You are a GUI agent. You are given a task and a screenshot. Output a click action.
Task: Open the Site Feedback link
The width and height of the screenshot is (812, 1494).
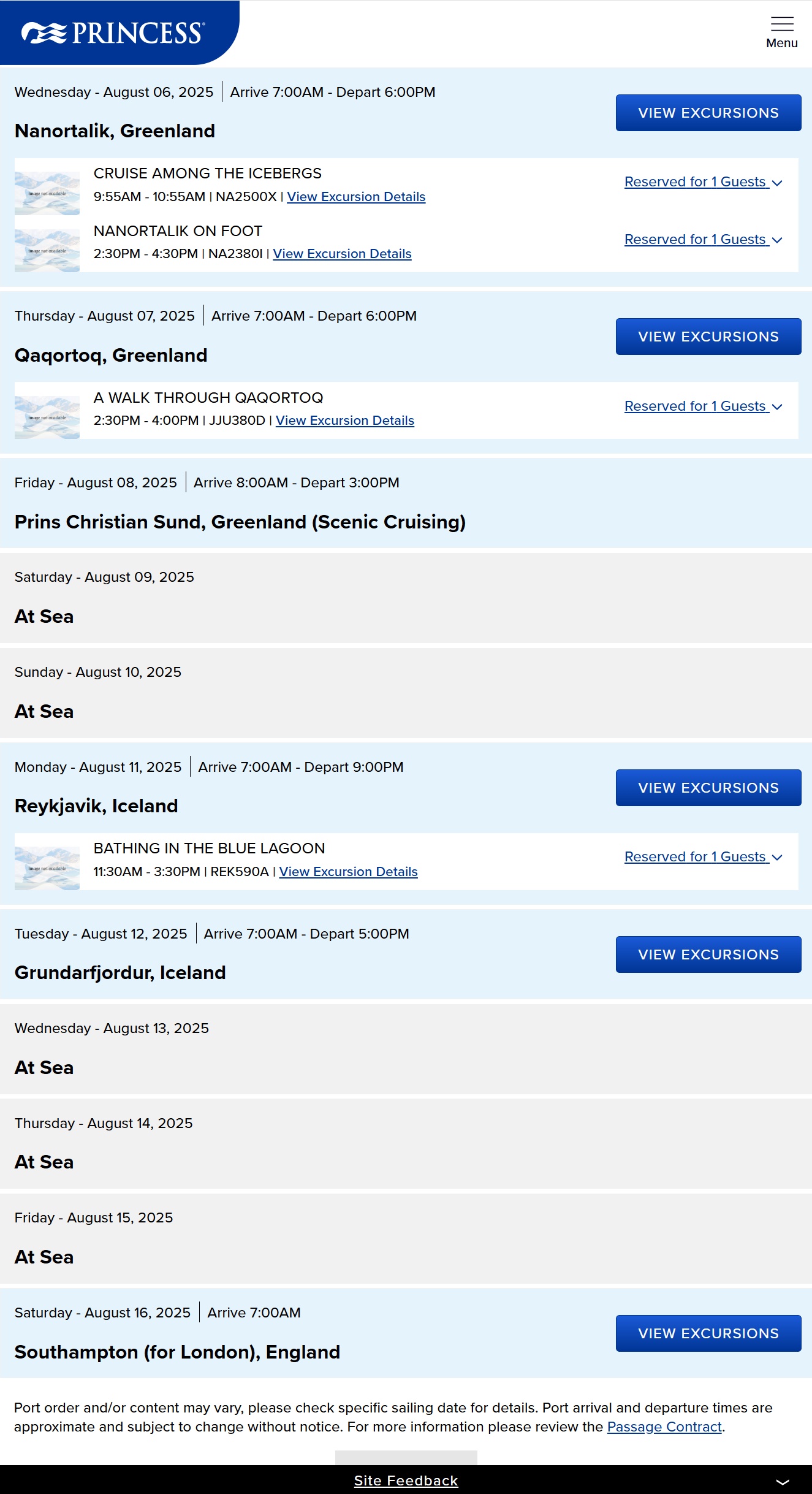coord(406,1481)
